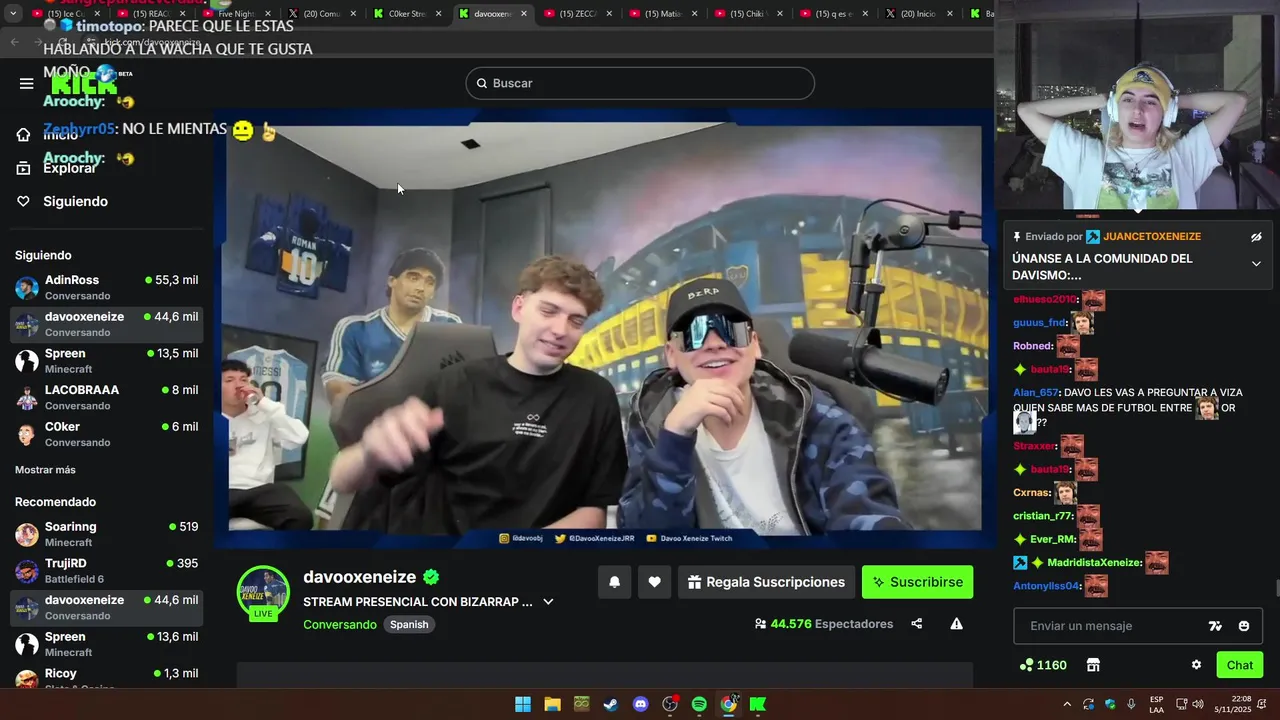This screenshot has height=720, width=1280.
Task: Open Spotify from taskbar
Action: tap(699, 704)
